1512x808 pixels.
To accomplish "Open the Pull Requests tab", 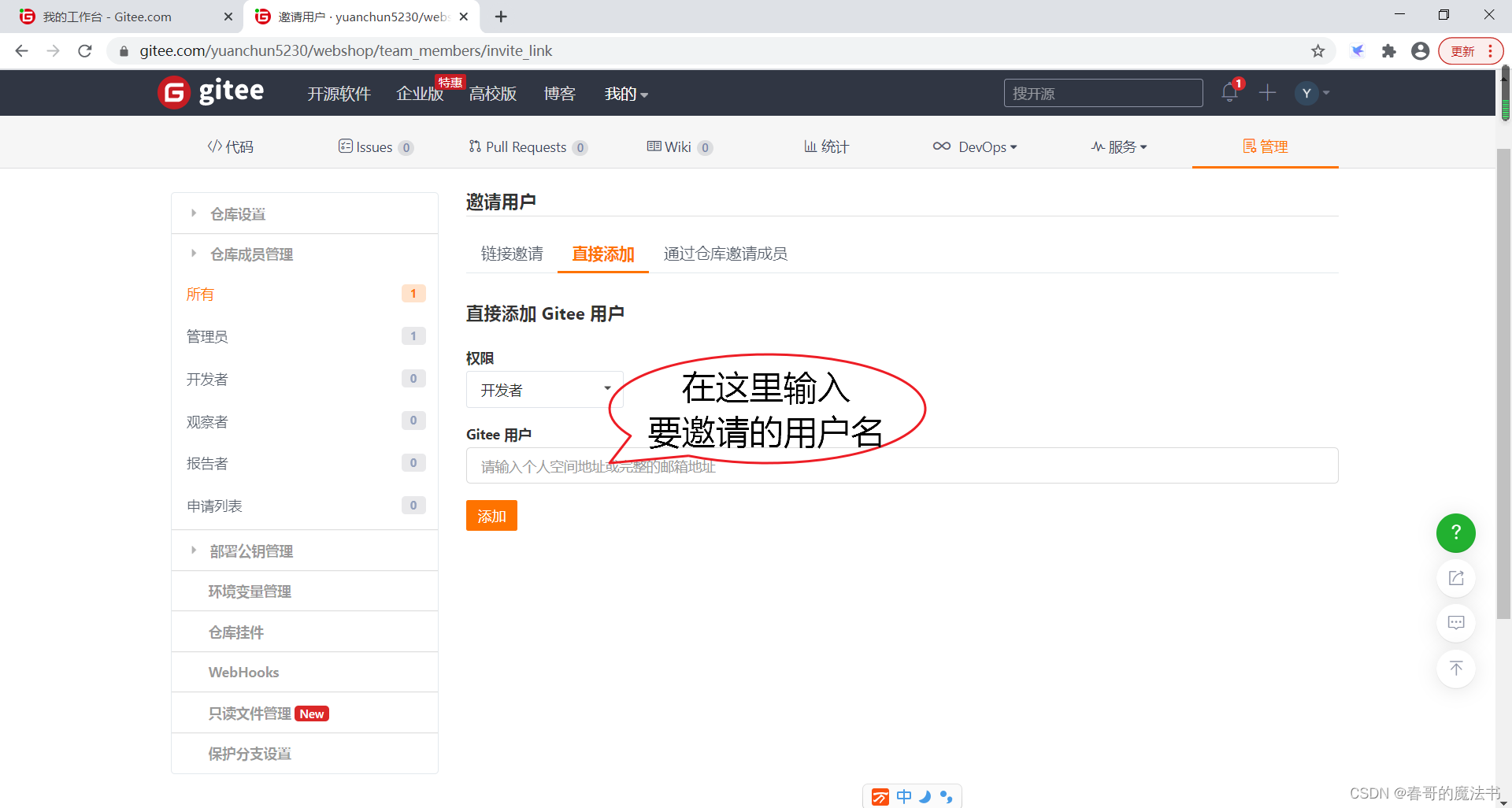I will pos(528,146).
